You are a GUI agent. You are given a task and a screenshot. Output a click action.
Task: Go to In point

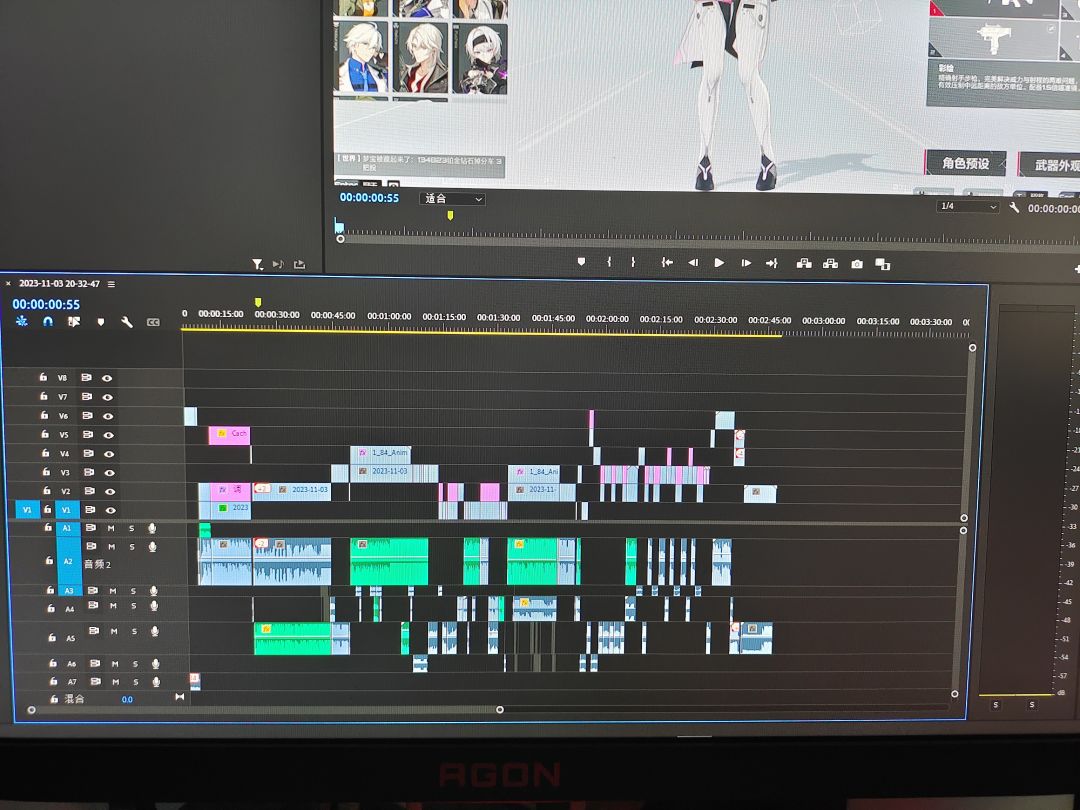(667, 262)
